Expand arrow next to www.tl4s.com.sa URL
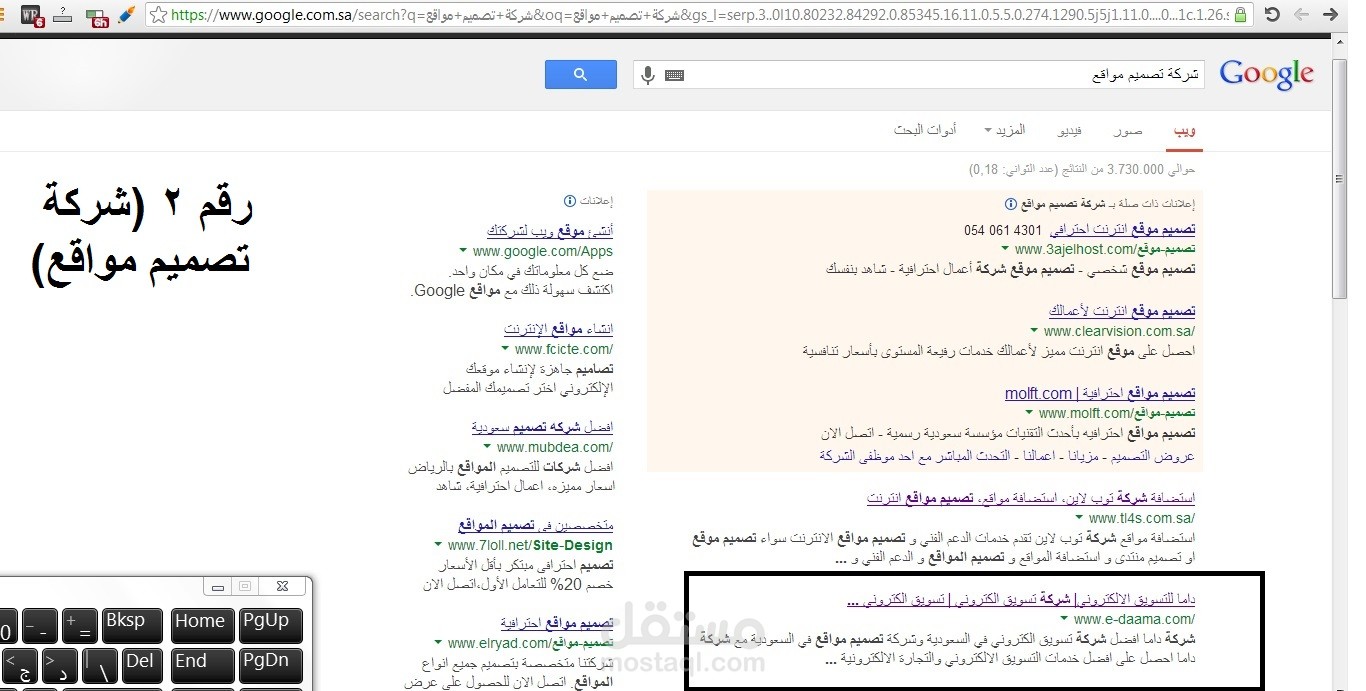 pyautogui.click(x=1078, y=519)
